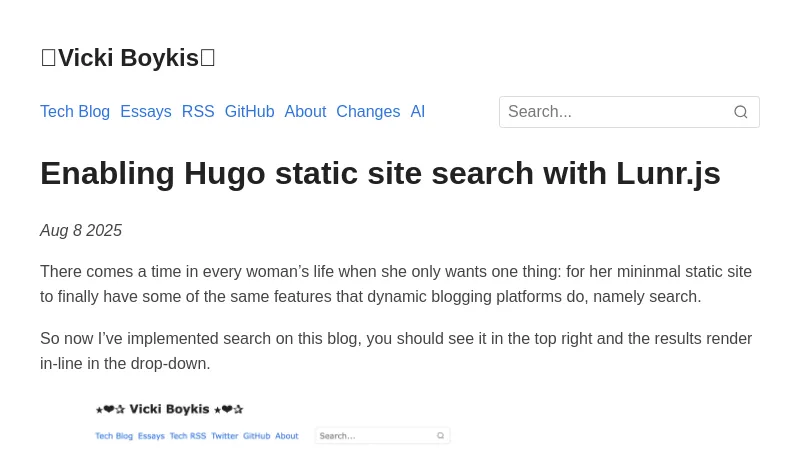Click the About link in embedded screenshot
The image size is (800, 450).
point(287,436)
